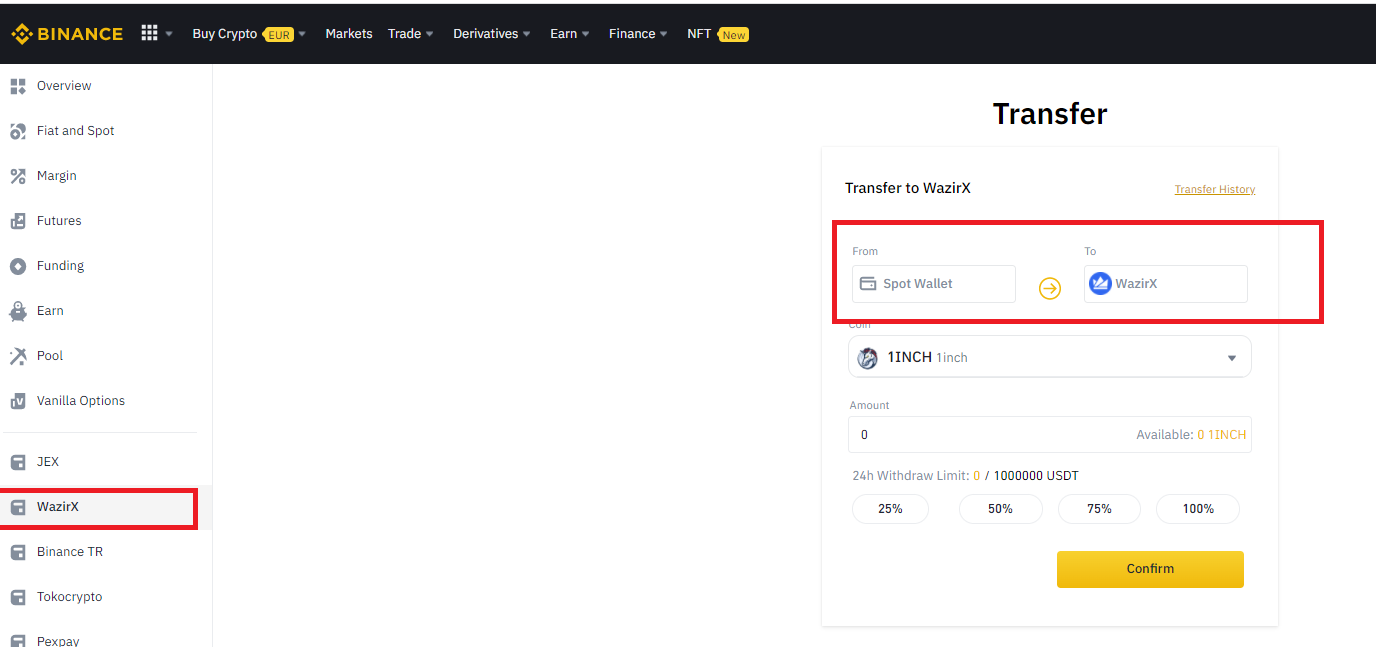This screenshot has width=1376, height=647.
Task: Click the Funding sidebar icon
Action: pos(18,266)
